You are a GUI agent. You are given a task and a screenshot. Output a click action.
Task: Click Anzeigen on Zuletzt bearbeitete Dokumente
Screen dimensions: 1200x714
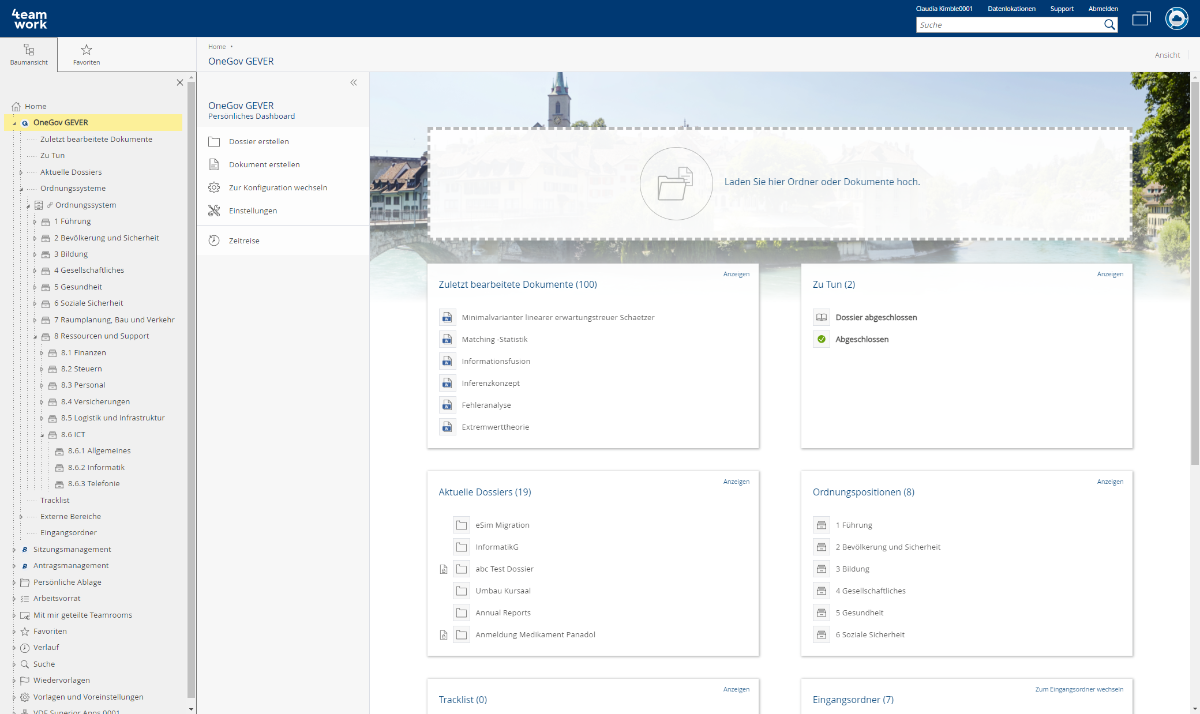736,274
